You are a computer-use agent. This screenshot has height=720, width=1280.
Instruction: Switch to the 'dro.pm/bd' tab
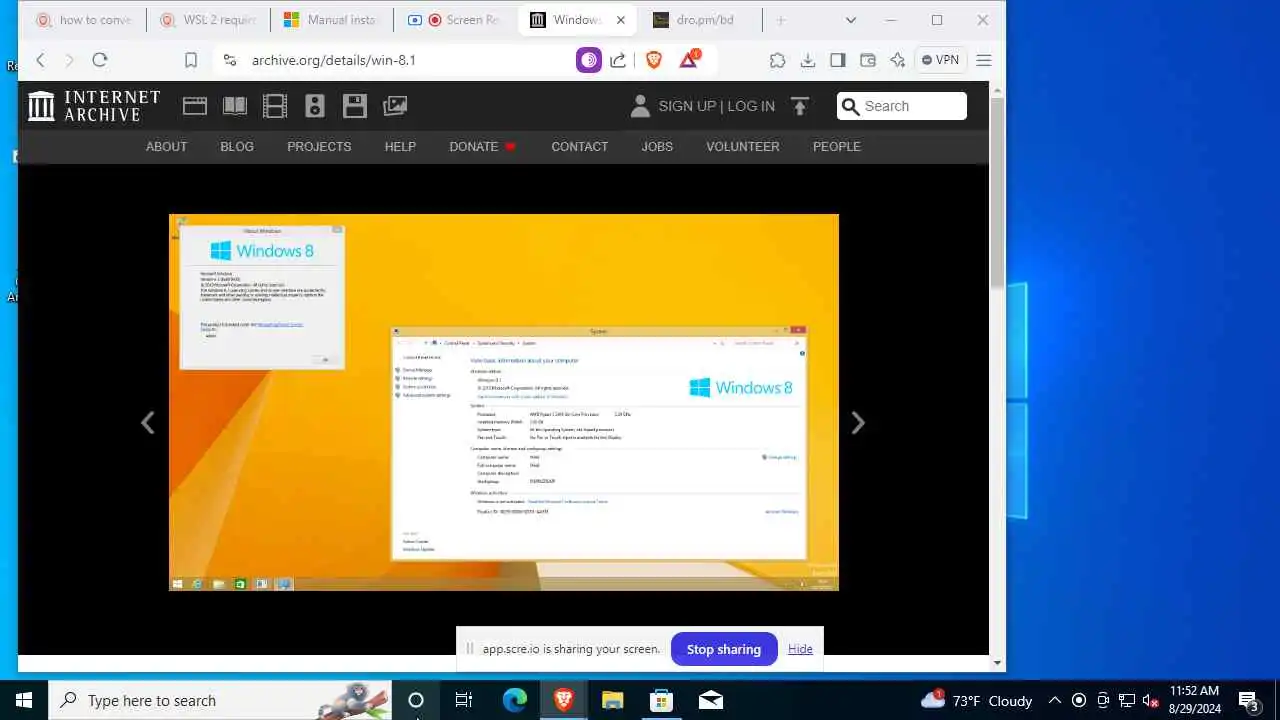tap(702, 20)
